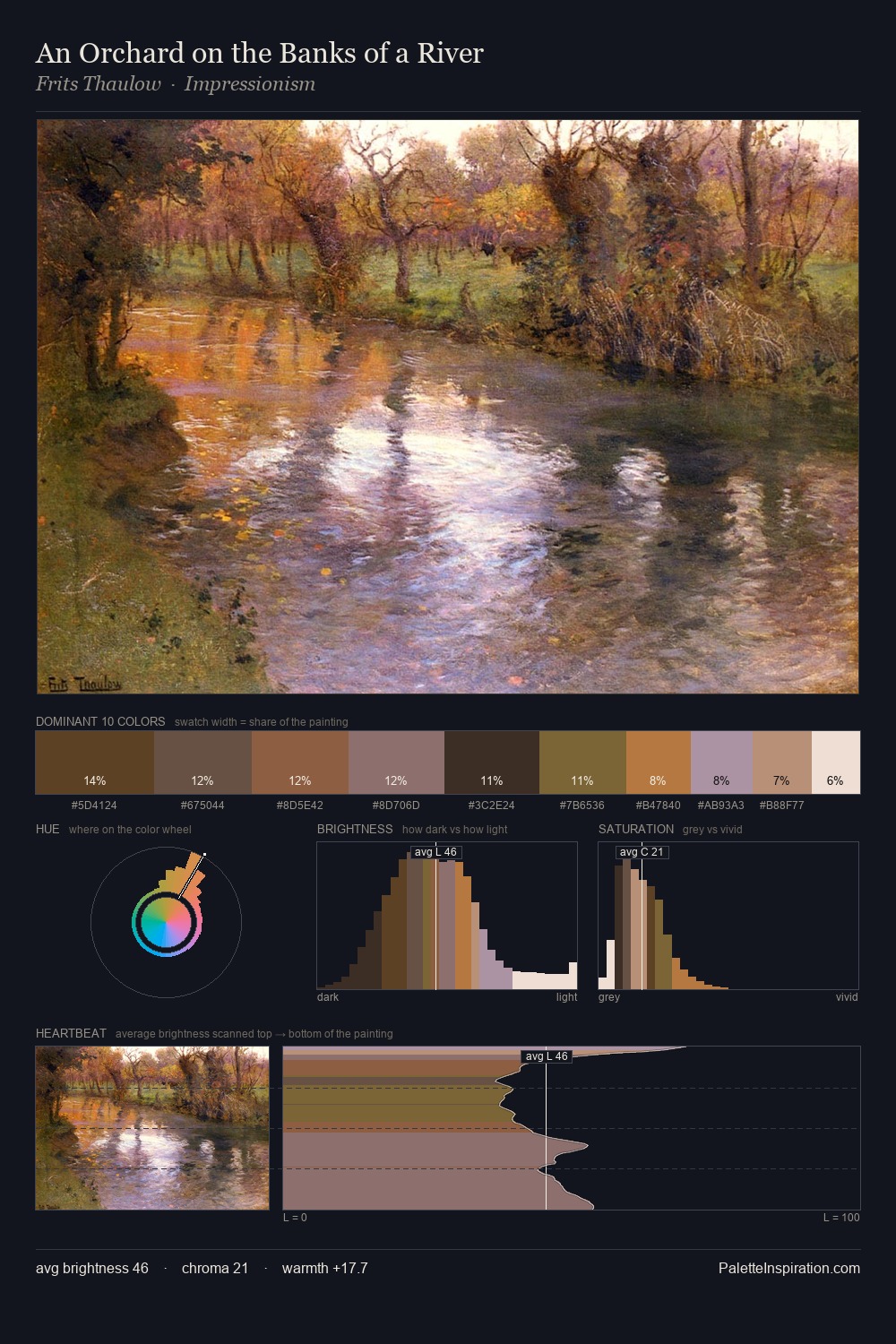The width and height of the screenshot is (896, 1344).
Task: Click the L = 100 axis label
Action: 841,1218
